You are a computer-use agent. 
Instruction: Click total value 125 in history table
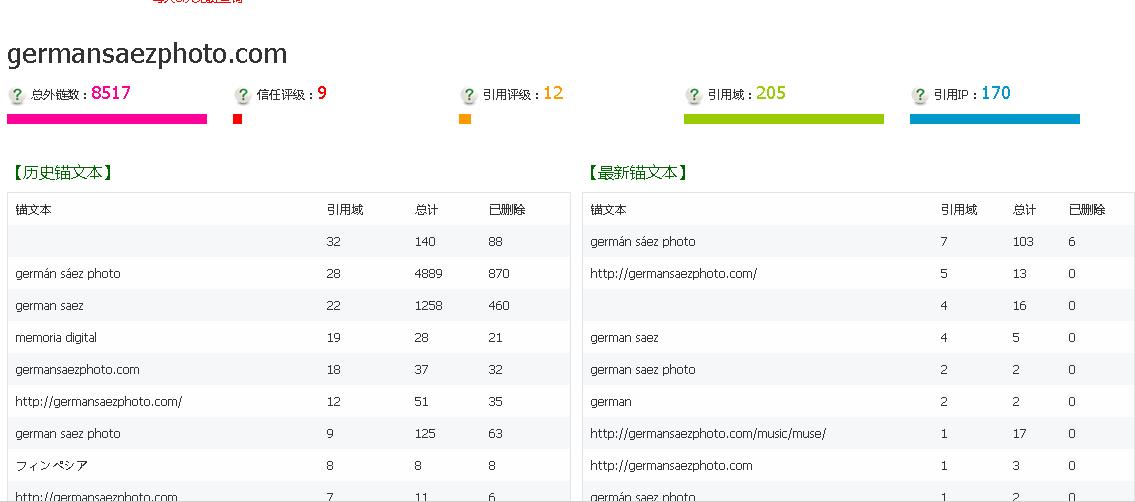coord(425,434)
